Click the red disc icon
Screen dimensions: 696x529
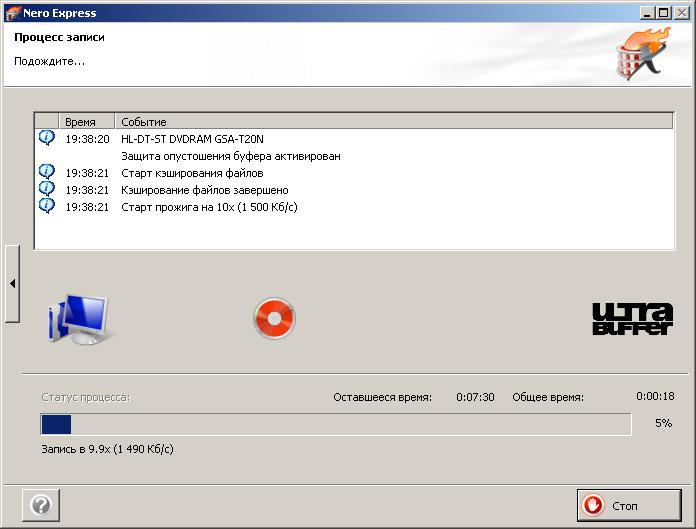point(274,319)
